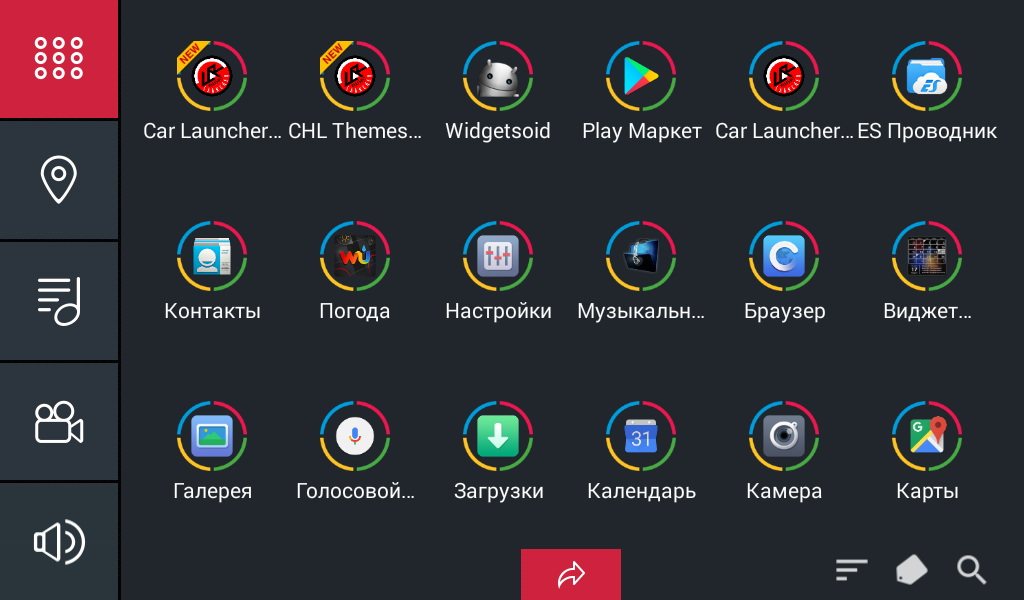Open ES Проводник file manager
This screenshot has height=600, width=1024.
927,75
